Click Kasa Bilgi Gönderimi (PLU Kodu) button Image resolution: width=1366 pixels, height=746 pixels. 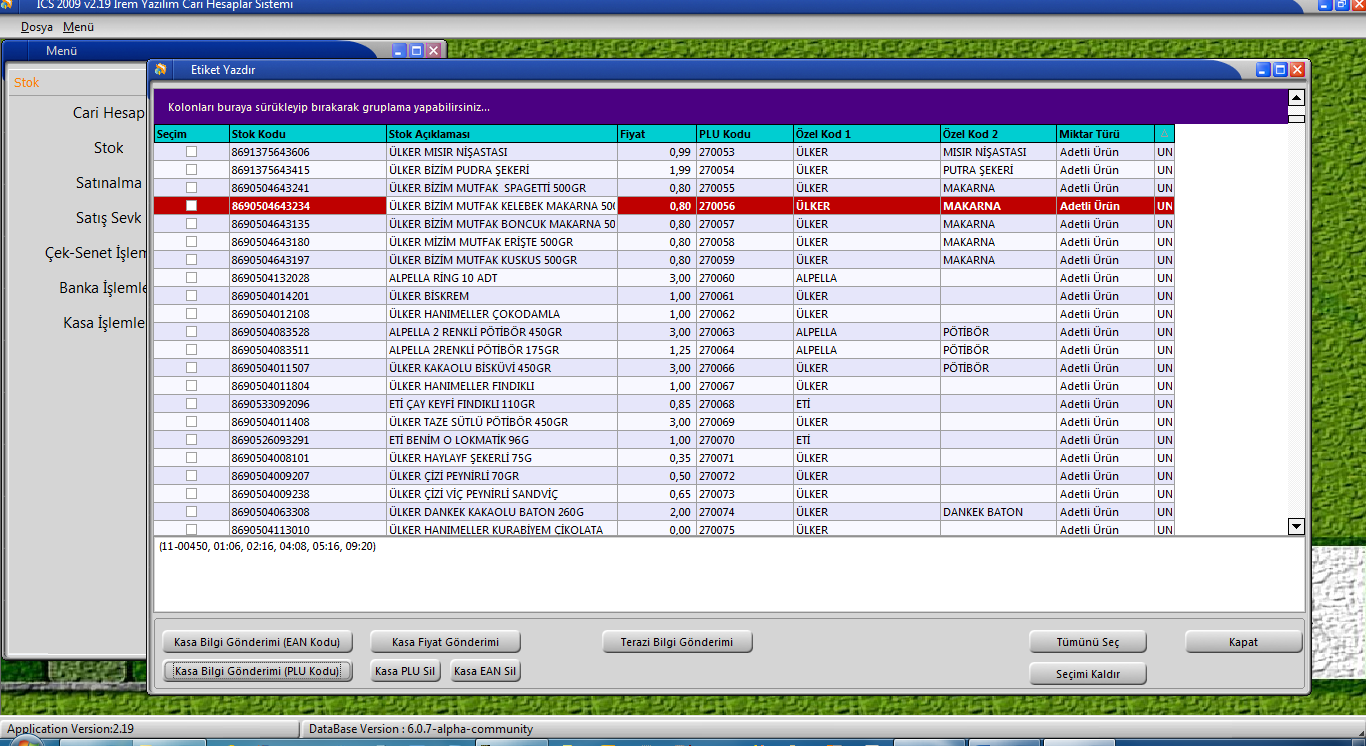pyautogui.click(x=257, y=671)
